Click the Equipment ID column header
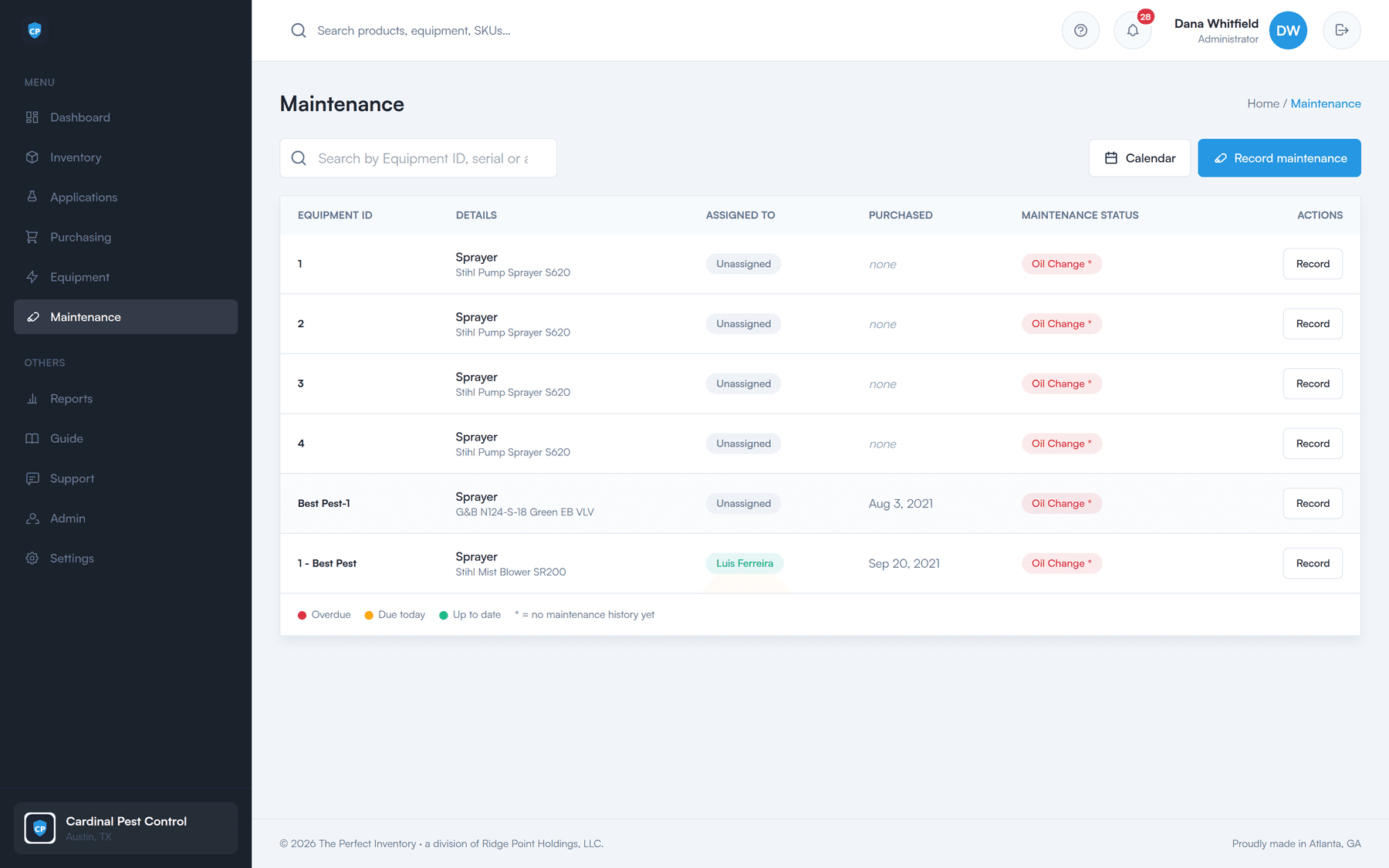1389x868 pixels. (335, 215)
